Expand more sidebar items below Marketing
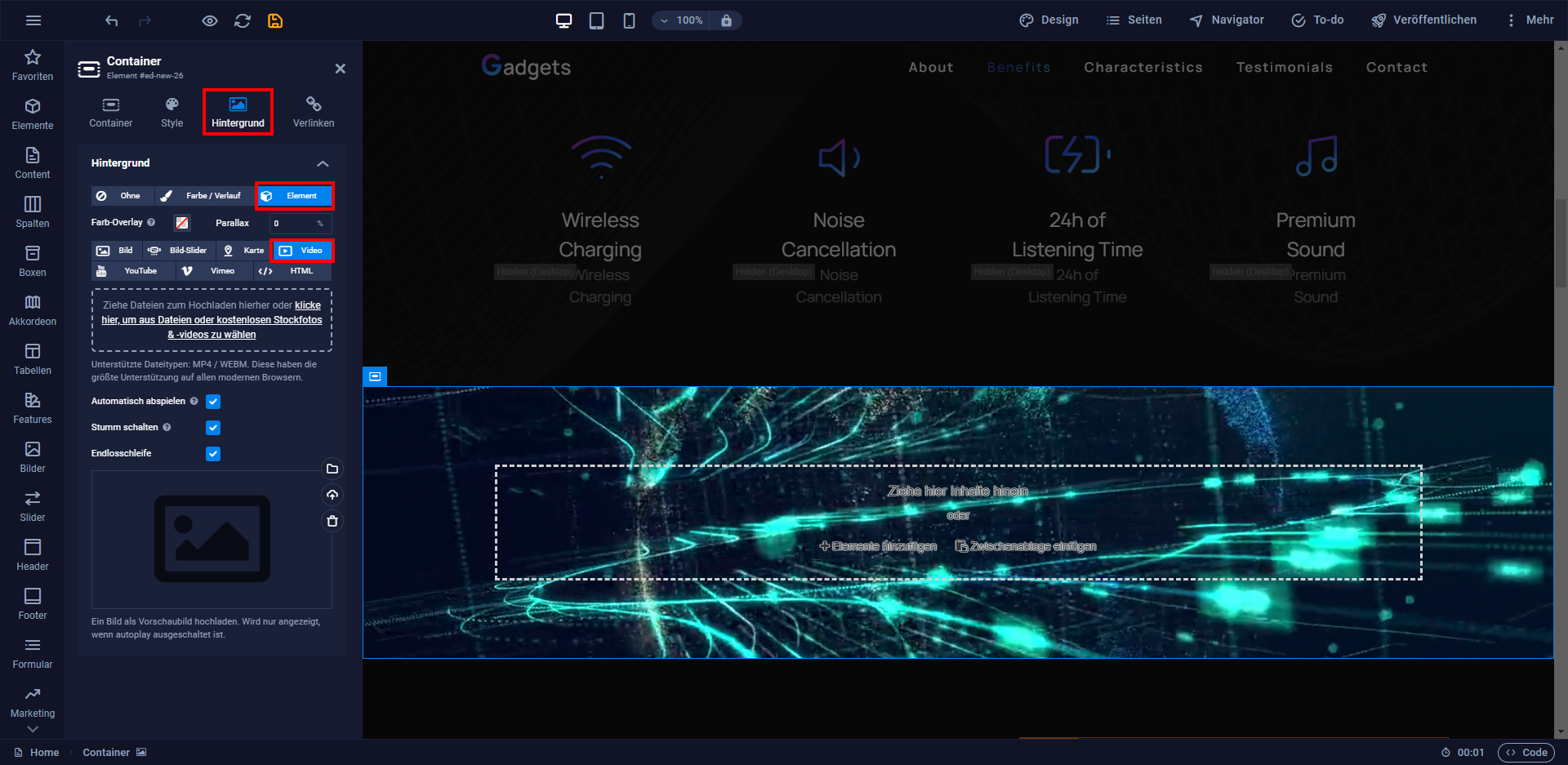The width and height of the screenshot is (1568, 765). (33, 729)
